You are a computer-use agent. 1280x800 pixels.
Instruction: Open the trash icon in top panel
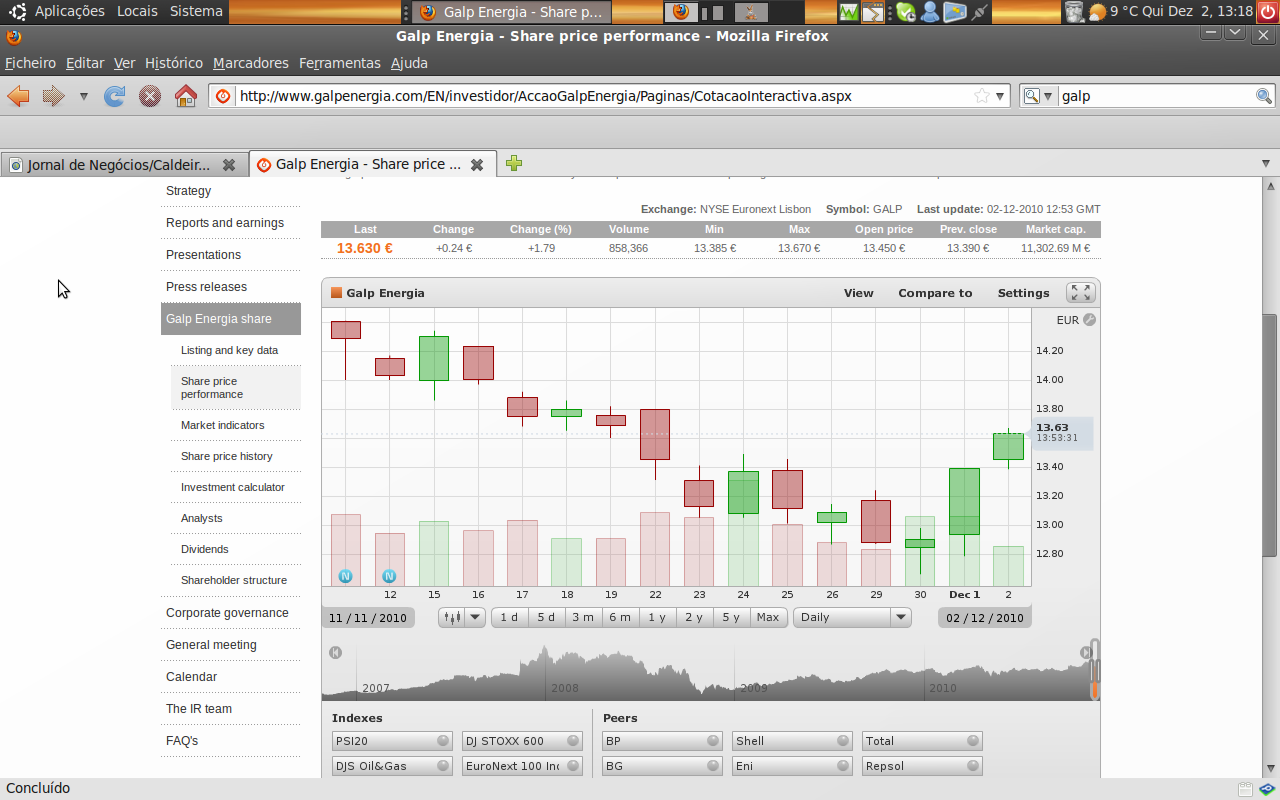1074,12
